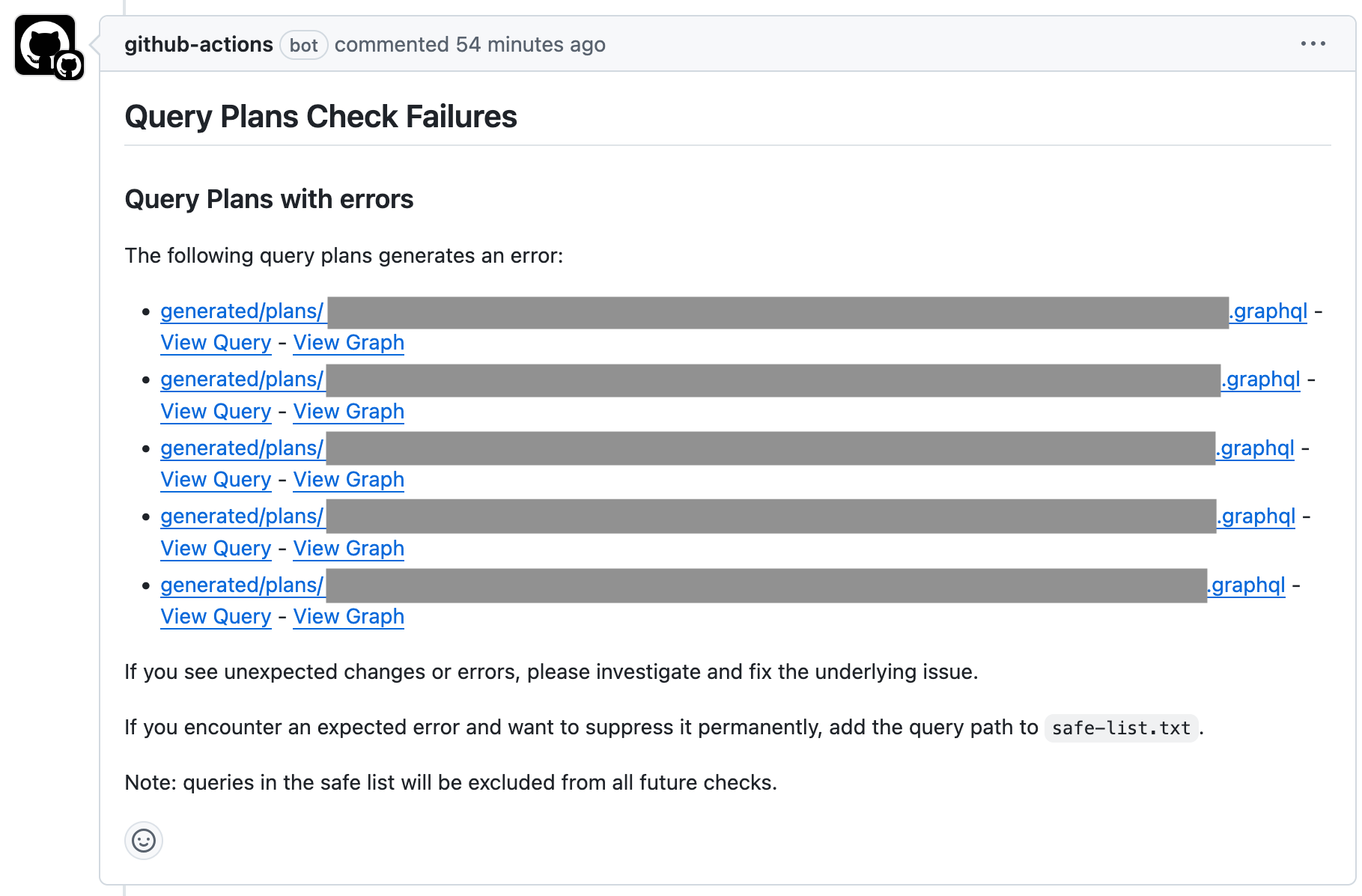Screen dimensions: 1362x896
Task: Open the add reaction smiley icon
Action: [x=143, y=840]
